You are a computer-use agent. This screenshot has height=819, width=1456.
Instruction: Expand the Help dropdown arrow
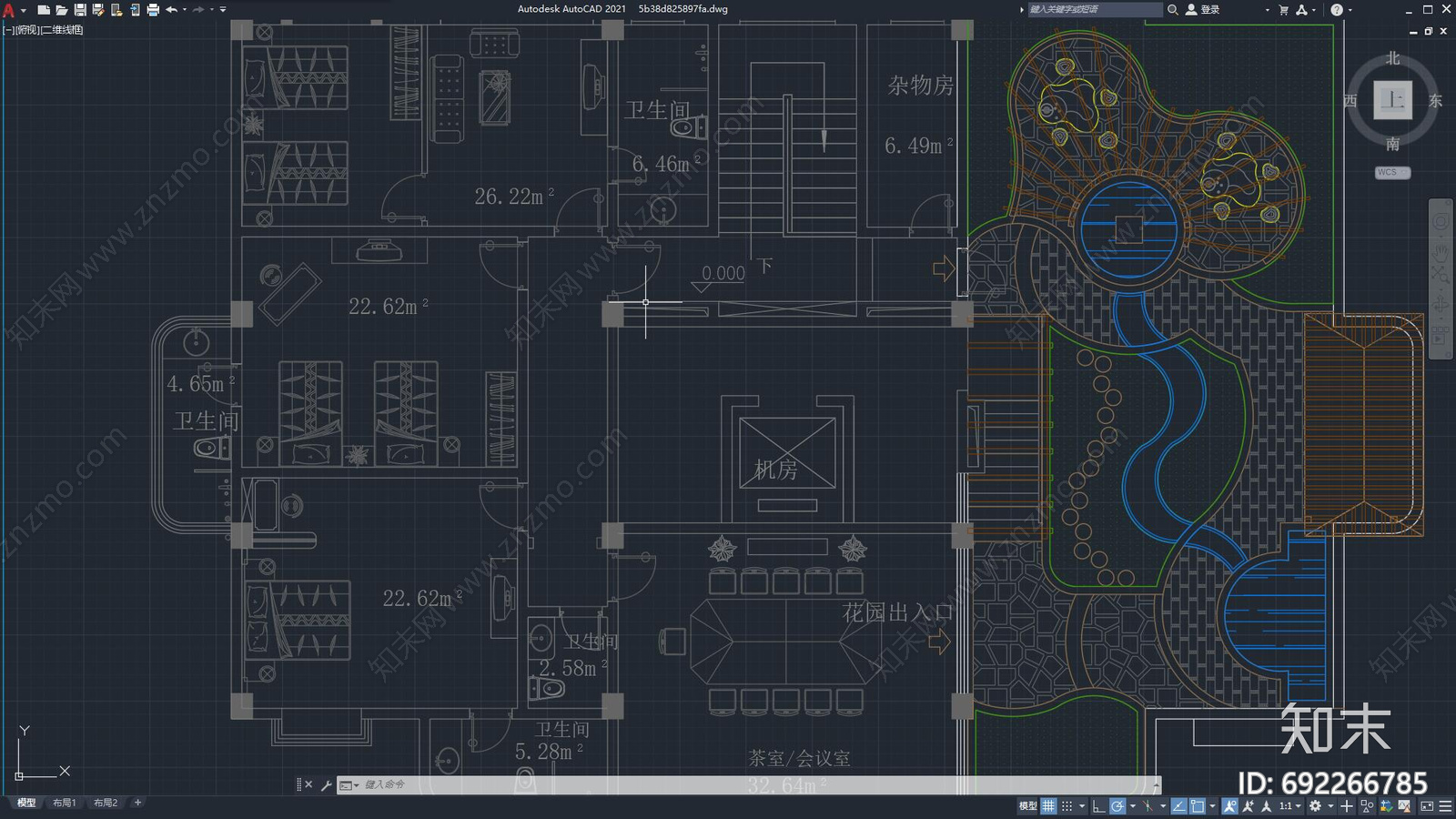point(1350,10)
